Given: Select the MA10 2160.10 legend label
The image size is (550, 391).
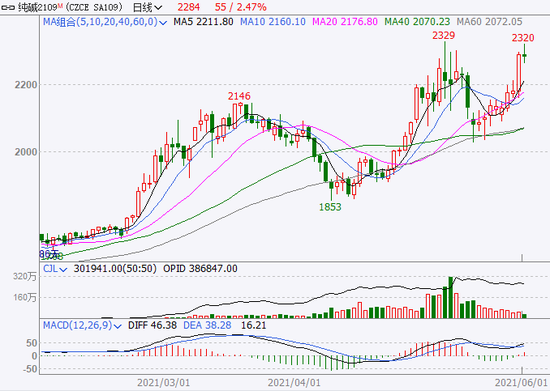Looking at the screenshot, I should tap(273, 22).
